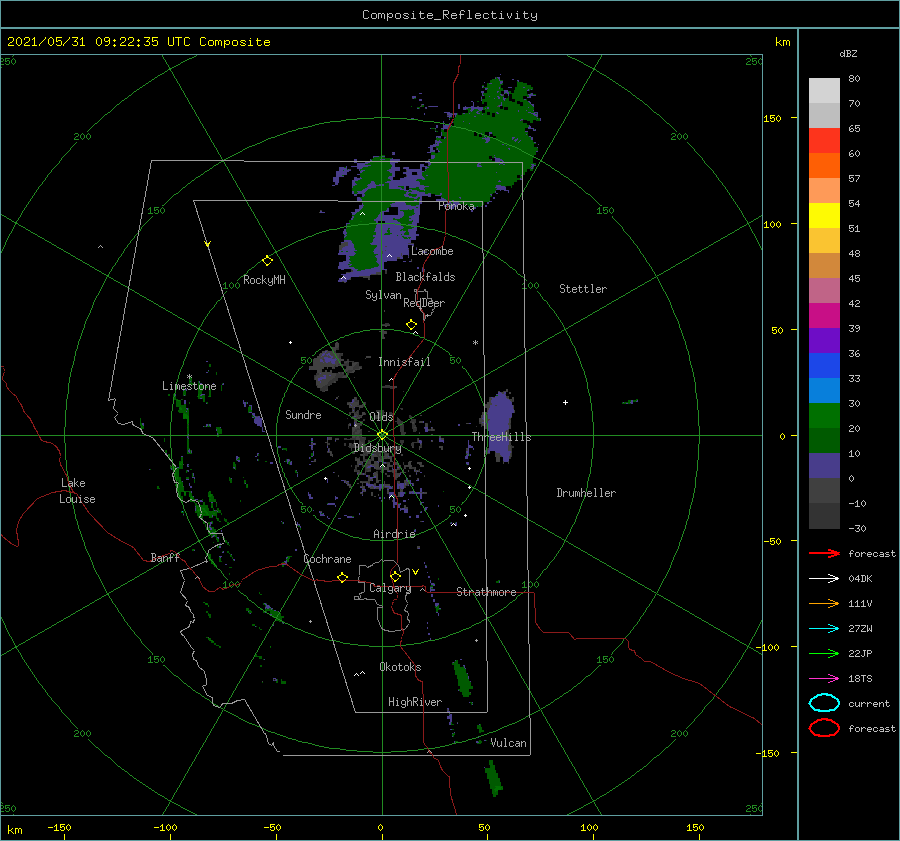Click the Limestone label
Viewport: 900px width, 841px height.
tap(189, 386)
